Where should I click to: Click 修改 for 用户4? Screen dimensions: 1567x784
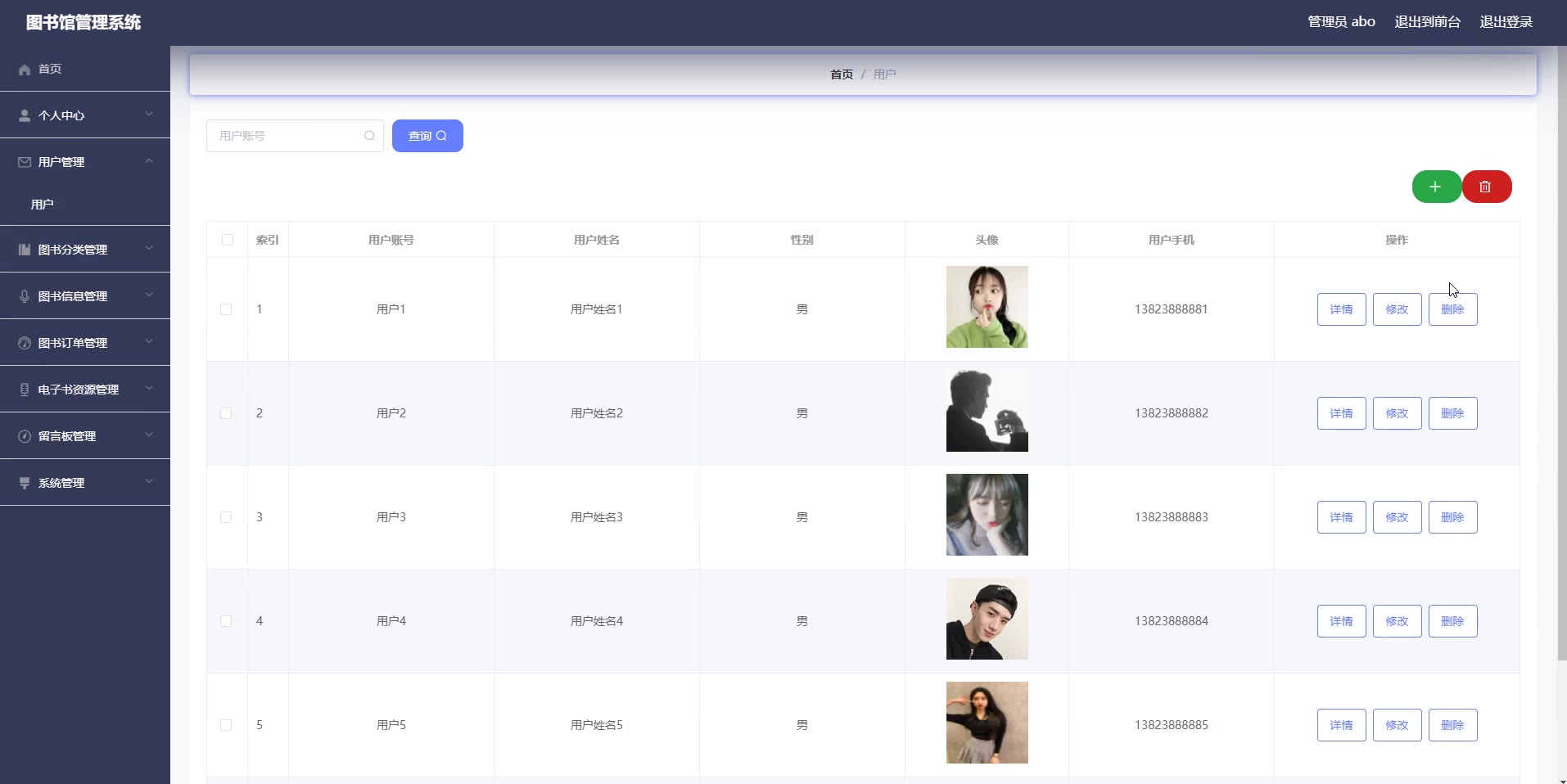point(1397,621)
